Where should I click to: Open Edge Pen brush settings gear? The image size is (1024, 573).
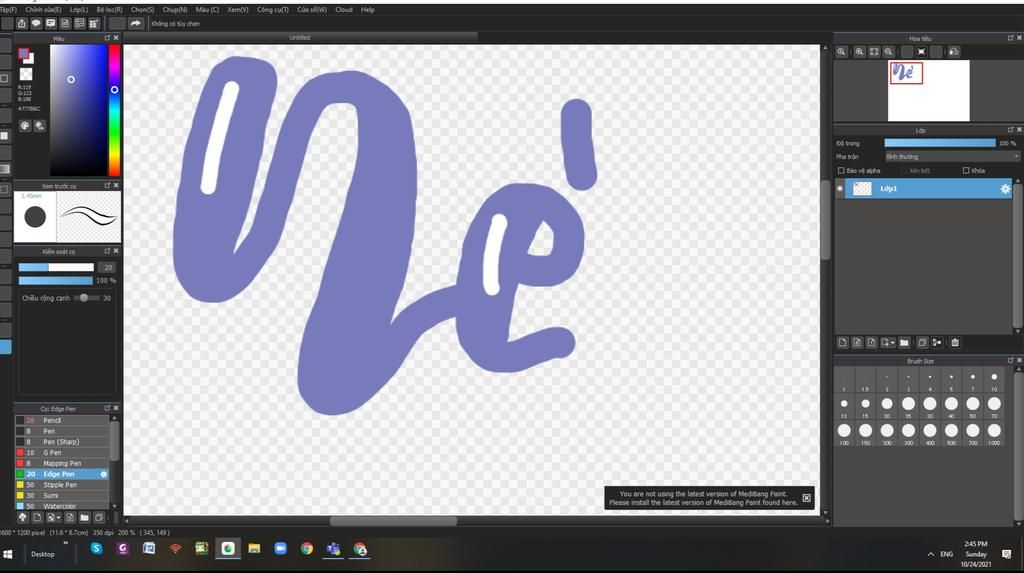click(x=103, y=474)
